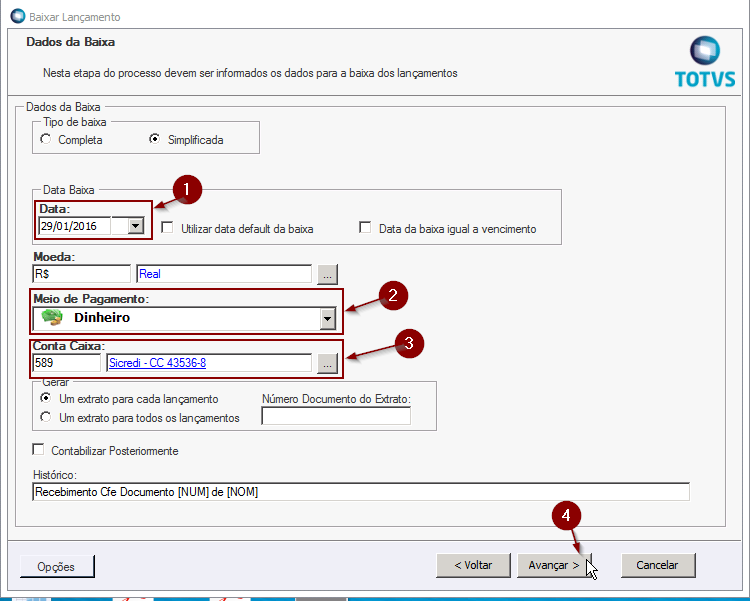The image size is (750, 601).
Task: Open the Data date picker dropdown
Action: pos(135,226)
